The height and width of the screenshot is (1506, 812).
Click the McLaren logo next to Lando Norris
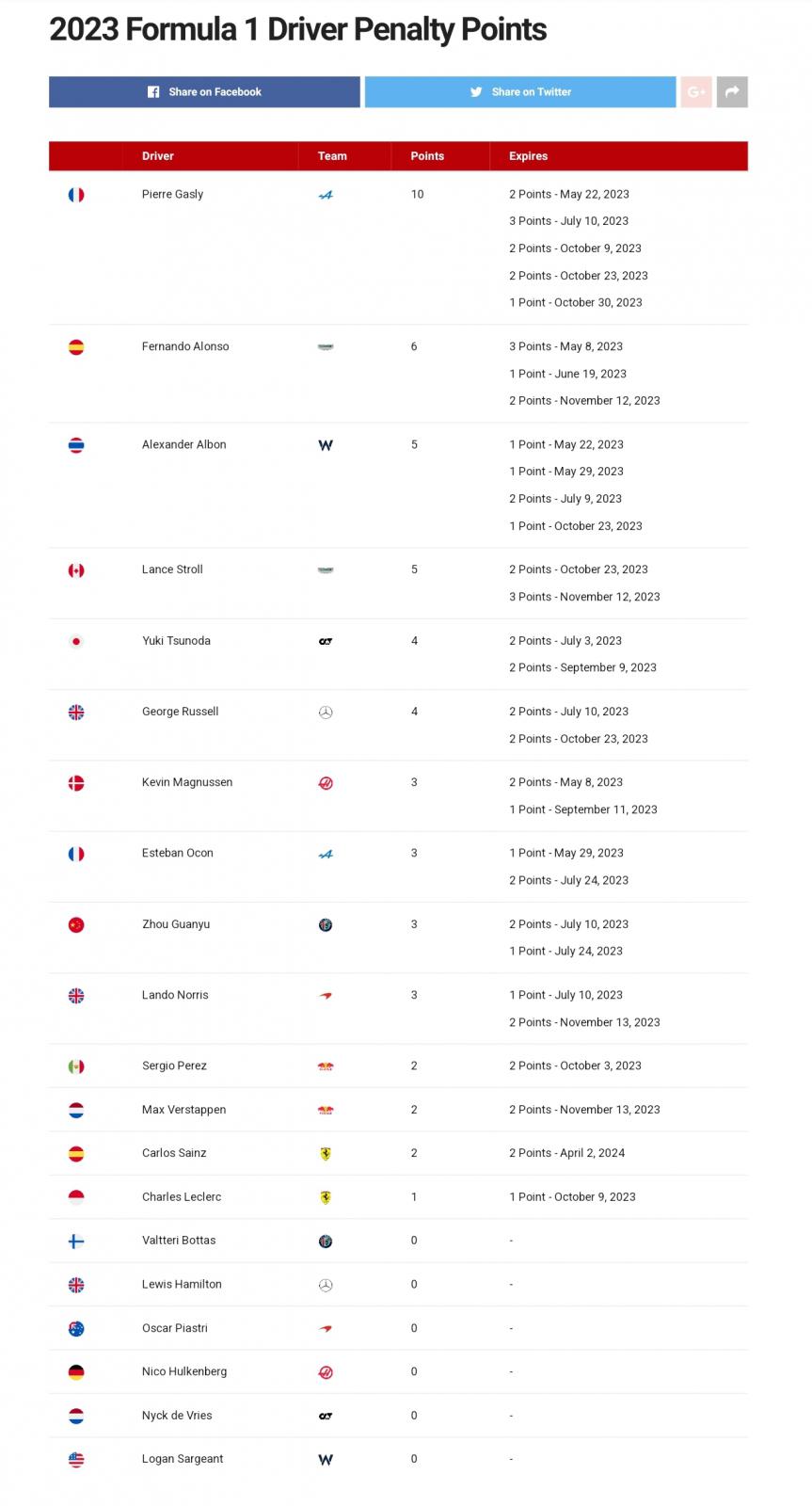326,996
